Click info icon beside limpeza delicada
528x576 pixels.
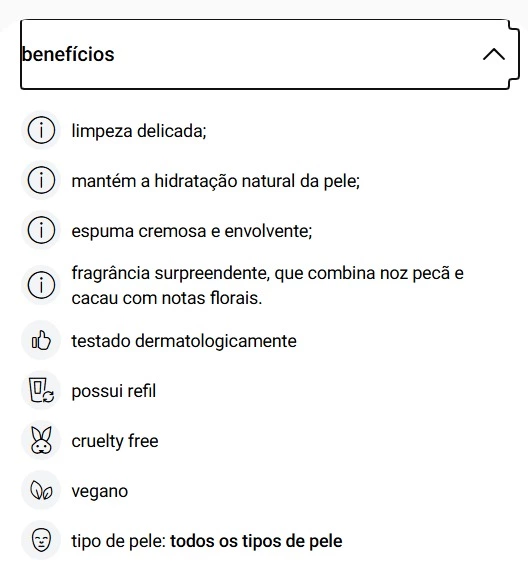[x=41, y=130]
